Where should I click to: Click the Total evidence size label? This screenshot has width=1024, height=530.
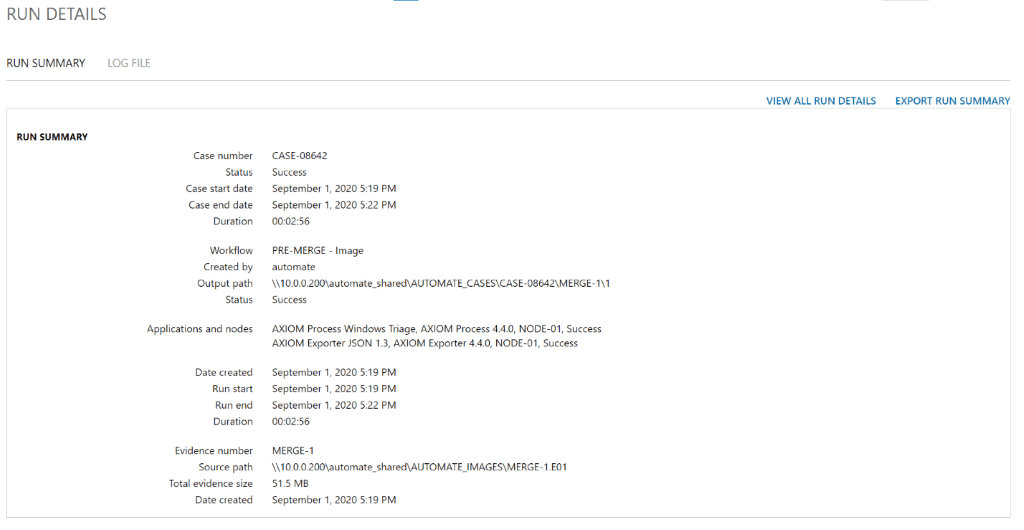210,484
